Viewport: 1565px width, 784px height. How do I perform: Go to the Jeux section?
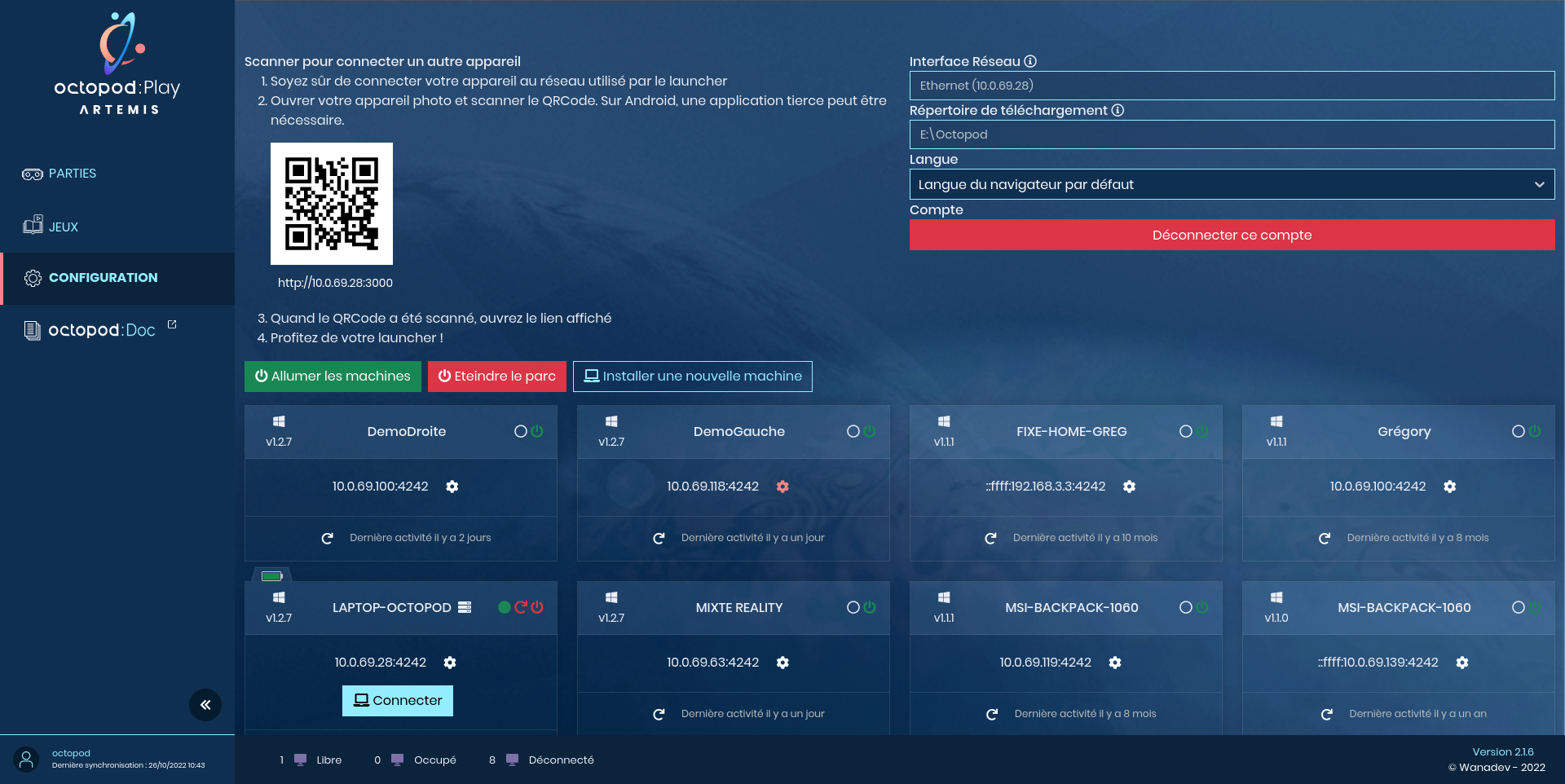(x=117, y=227)
